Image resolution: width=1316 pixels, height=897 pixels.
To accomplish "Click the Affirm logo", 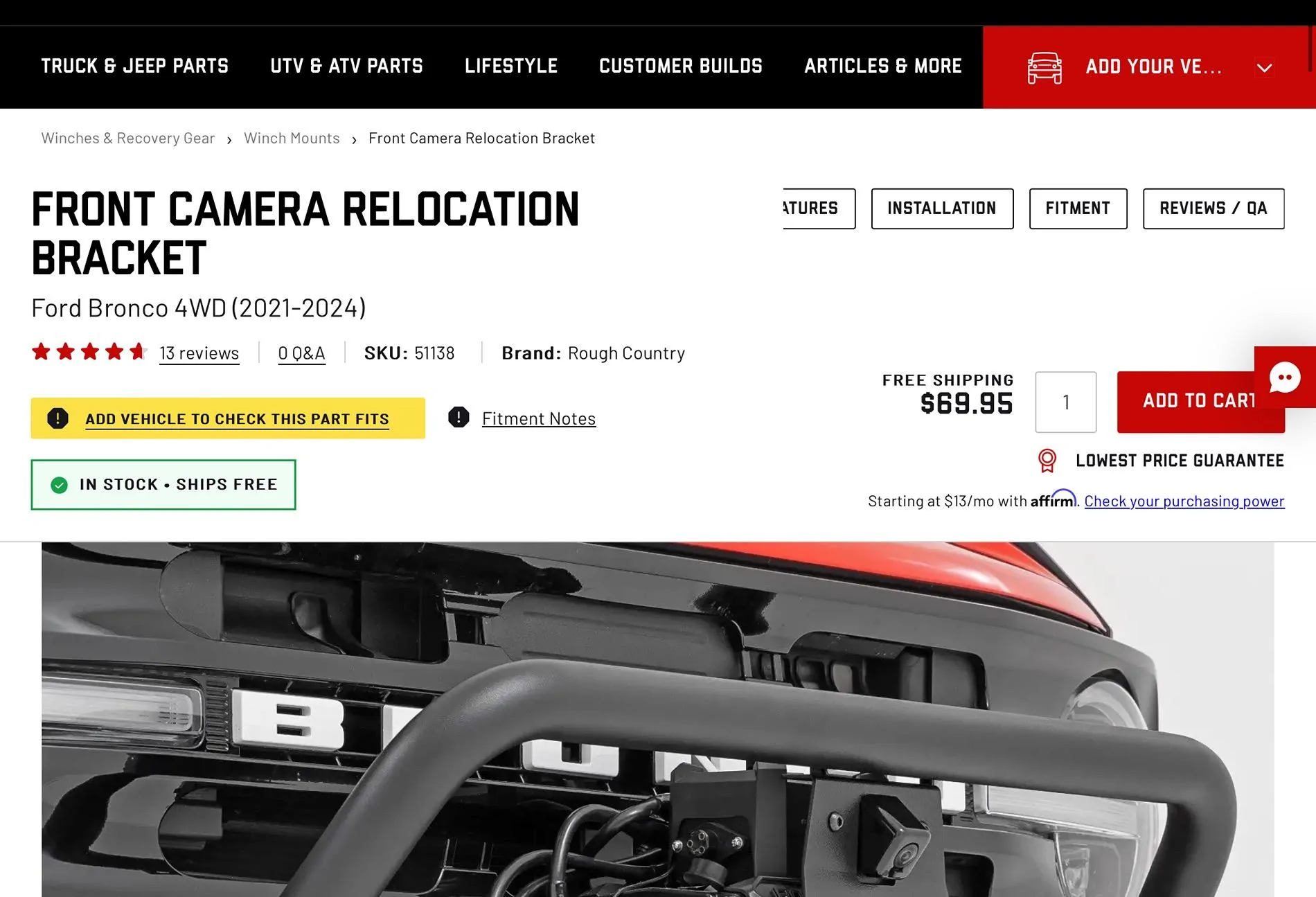I will (1053, 499).
